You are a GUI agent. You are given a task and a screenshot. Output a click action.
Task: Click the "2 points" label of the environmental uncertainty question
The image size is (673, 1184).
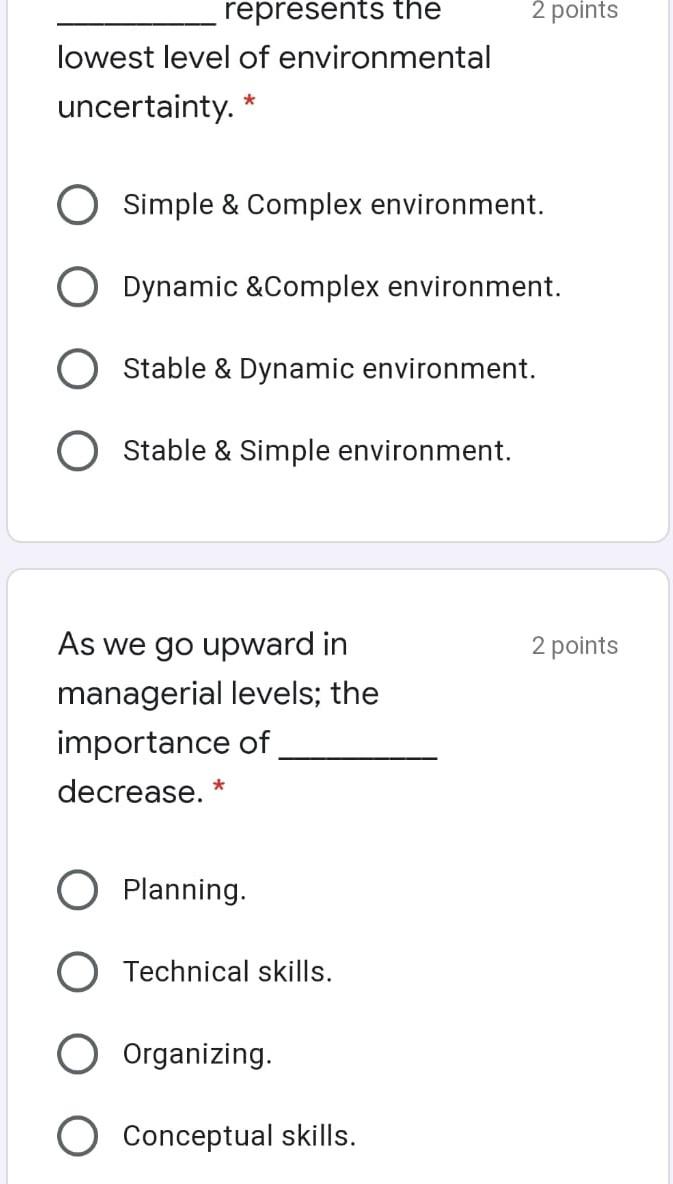574,11
